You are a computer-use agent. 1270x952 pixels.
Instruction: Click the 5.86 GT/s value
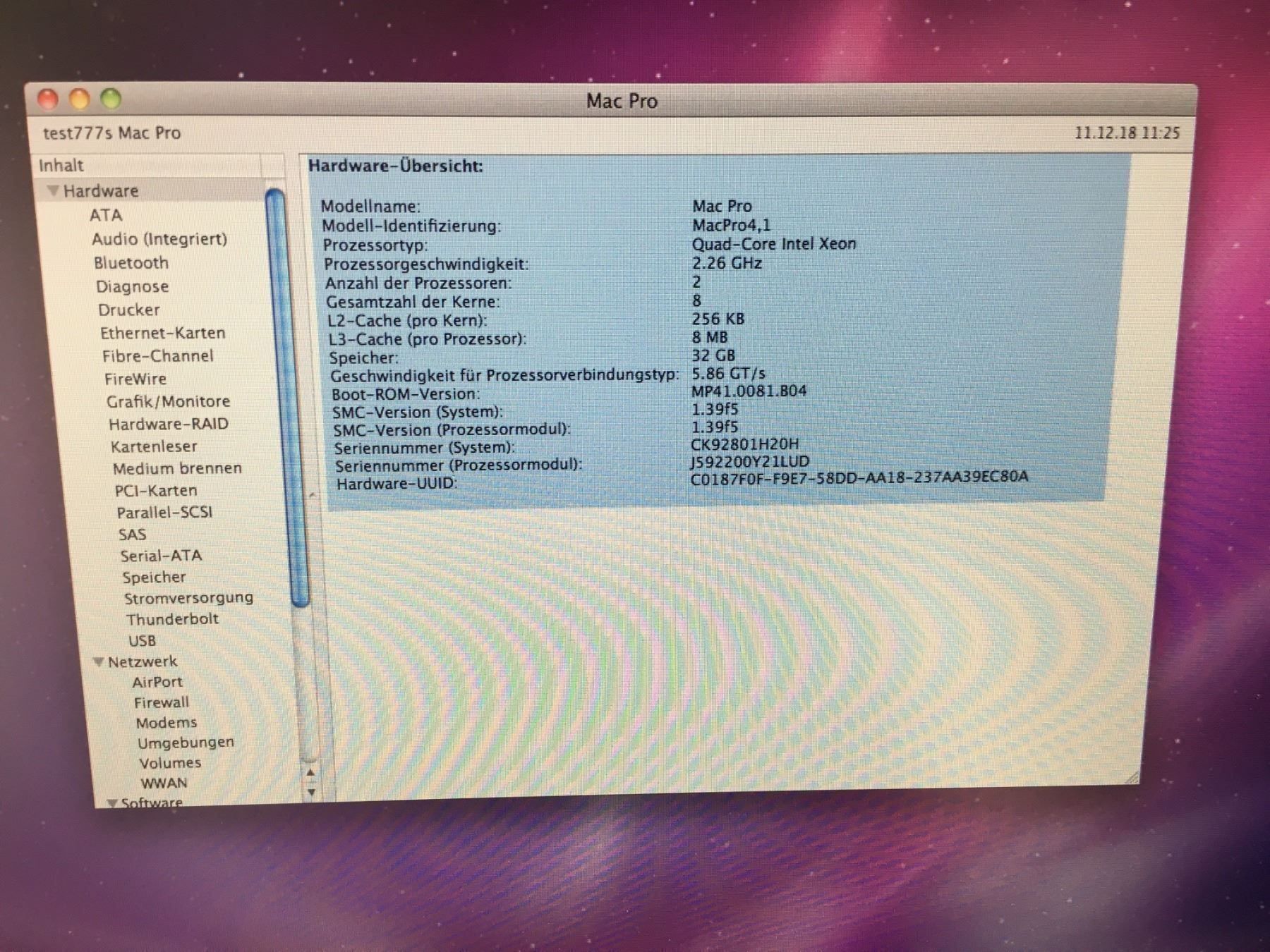[x=728, y=373]
